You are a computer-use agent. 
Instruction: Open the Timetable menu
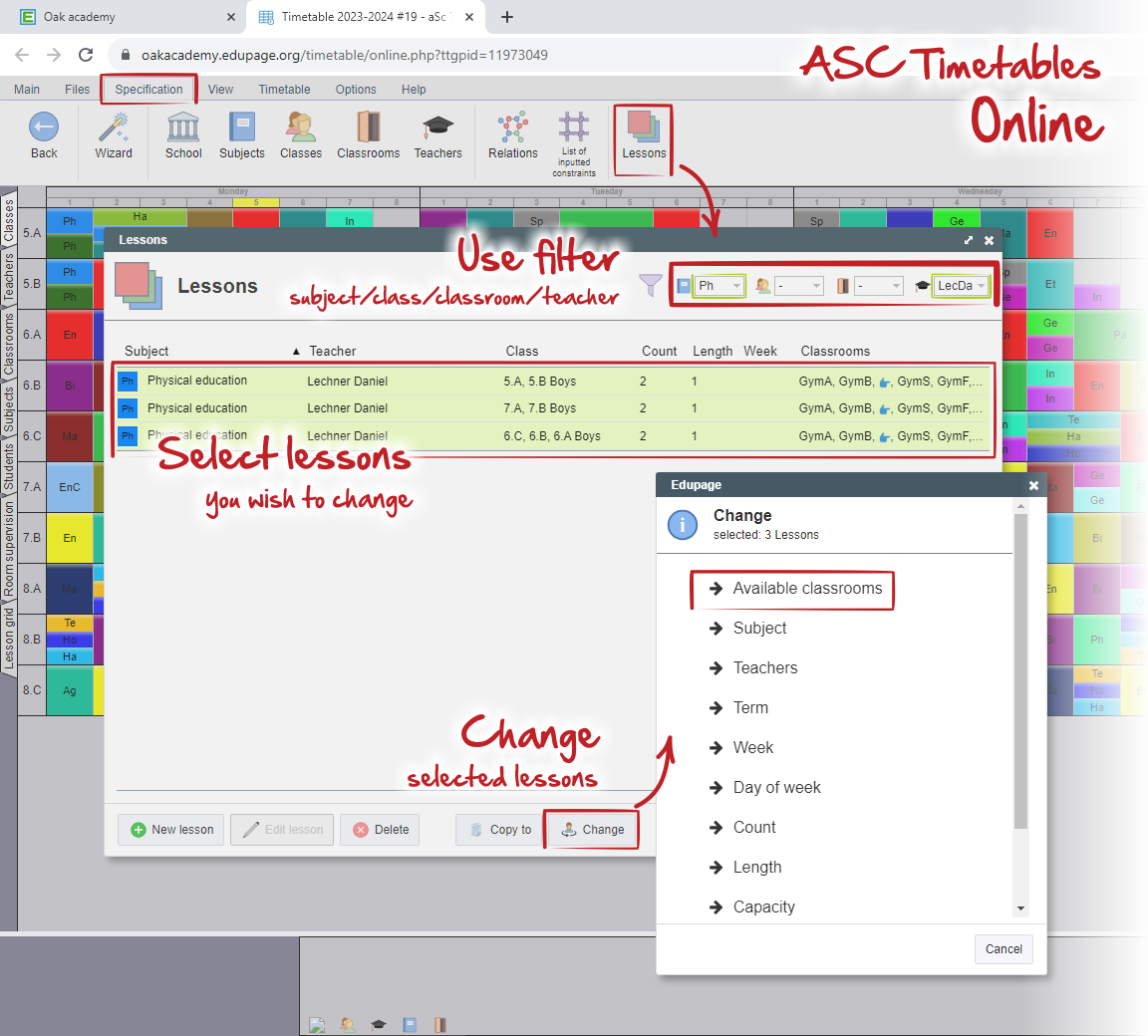[284, 90]
